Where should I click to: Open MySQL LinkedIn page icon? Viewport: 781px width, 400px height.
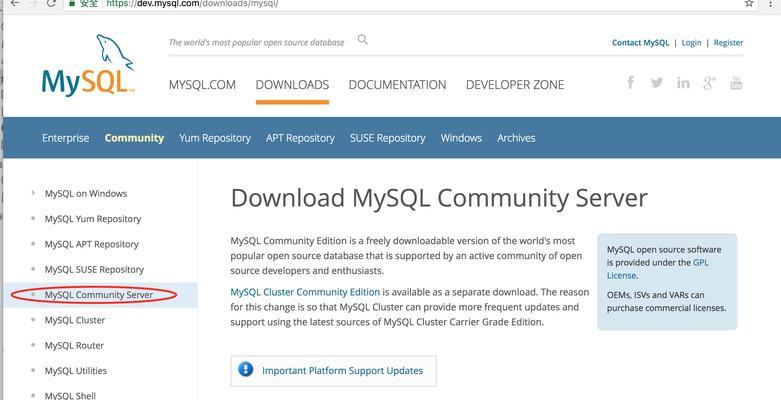[683, 83]
